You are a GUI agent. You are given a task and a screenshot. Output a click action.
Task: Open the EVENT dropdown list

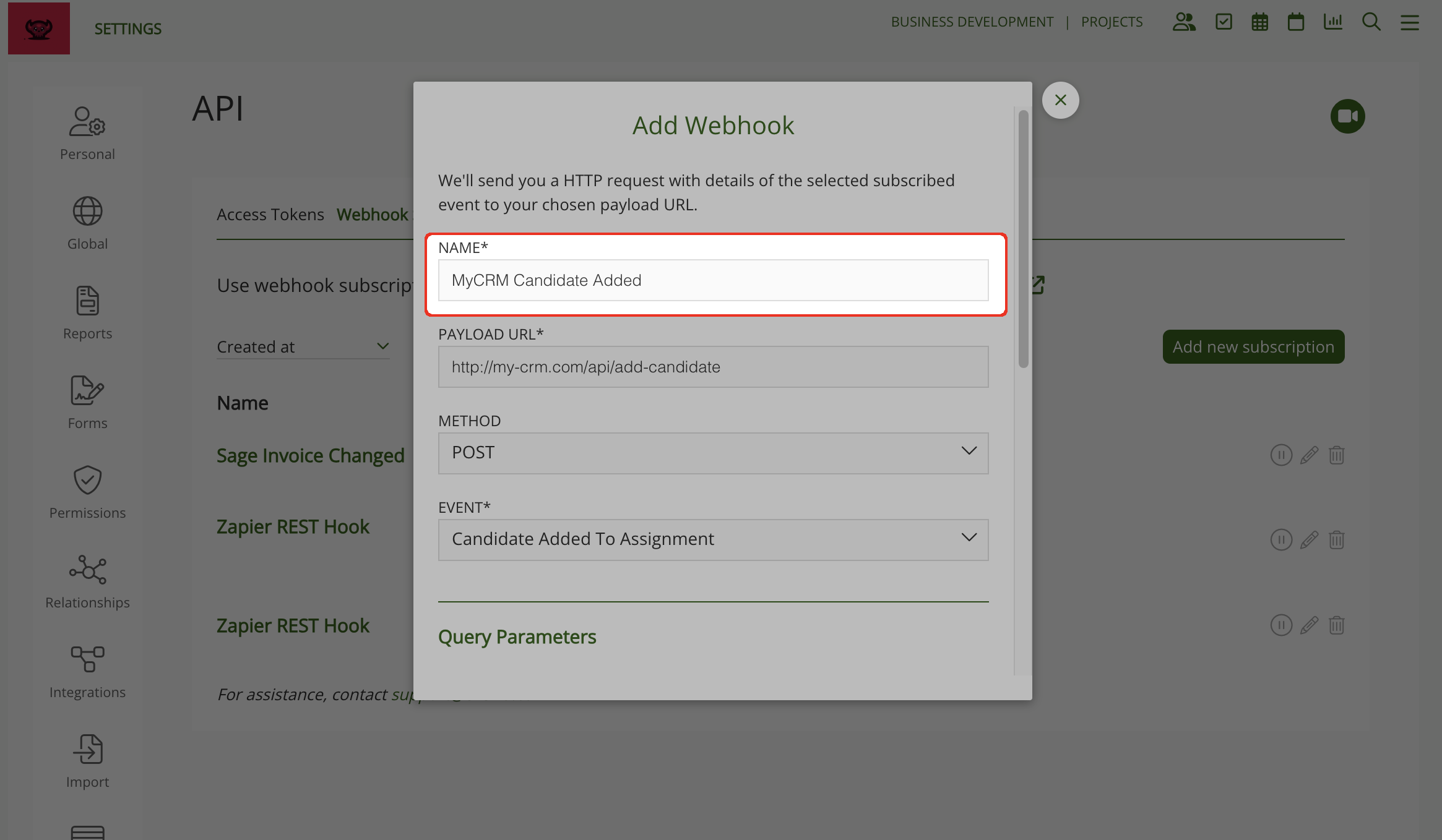(x=713, y=539)
